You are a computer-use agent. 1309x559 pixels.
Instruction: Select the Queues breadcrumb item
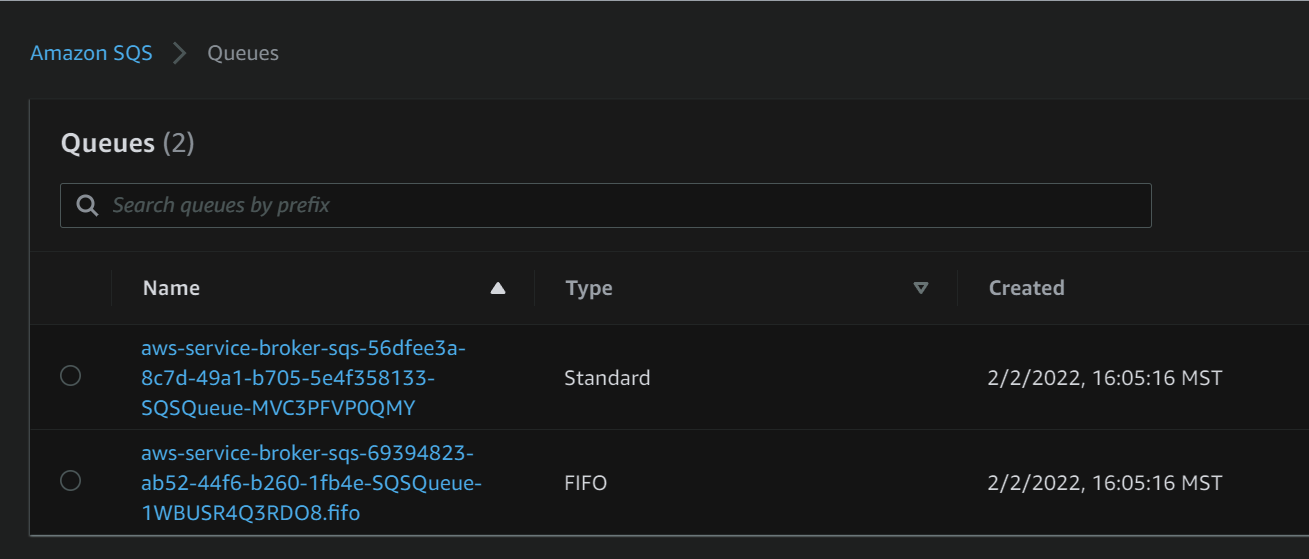[x=243, y=53]
